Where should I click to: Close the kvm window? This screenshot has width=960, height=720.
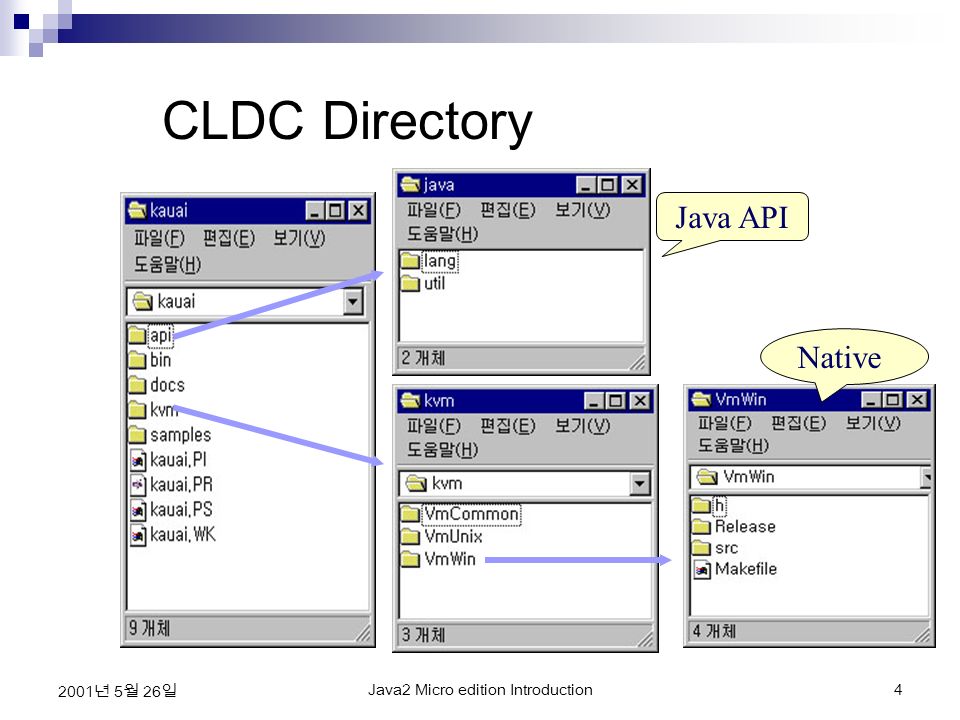(x=640, y=401)
